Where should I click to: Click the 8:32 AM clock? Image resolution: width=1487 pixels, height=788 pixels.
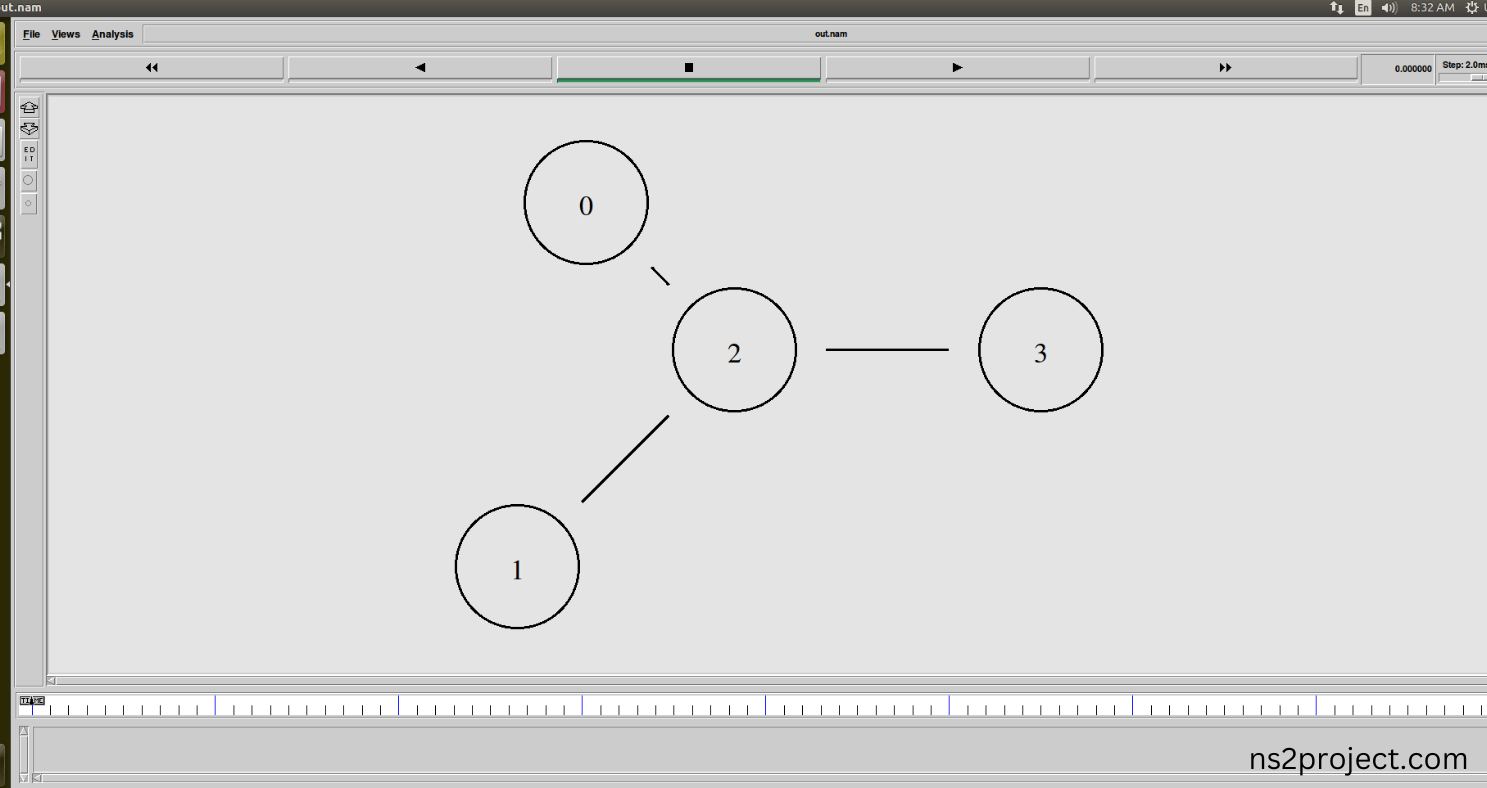[1432, 7]
